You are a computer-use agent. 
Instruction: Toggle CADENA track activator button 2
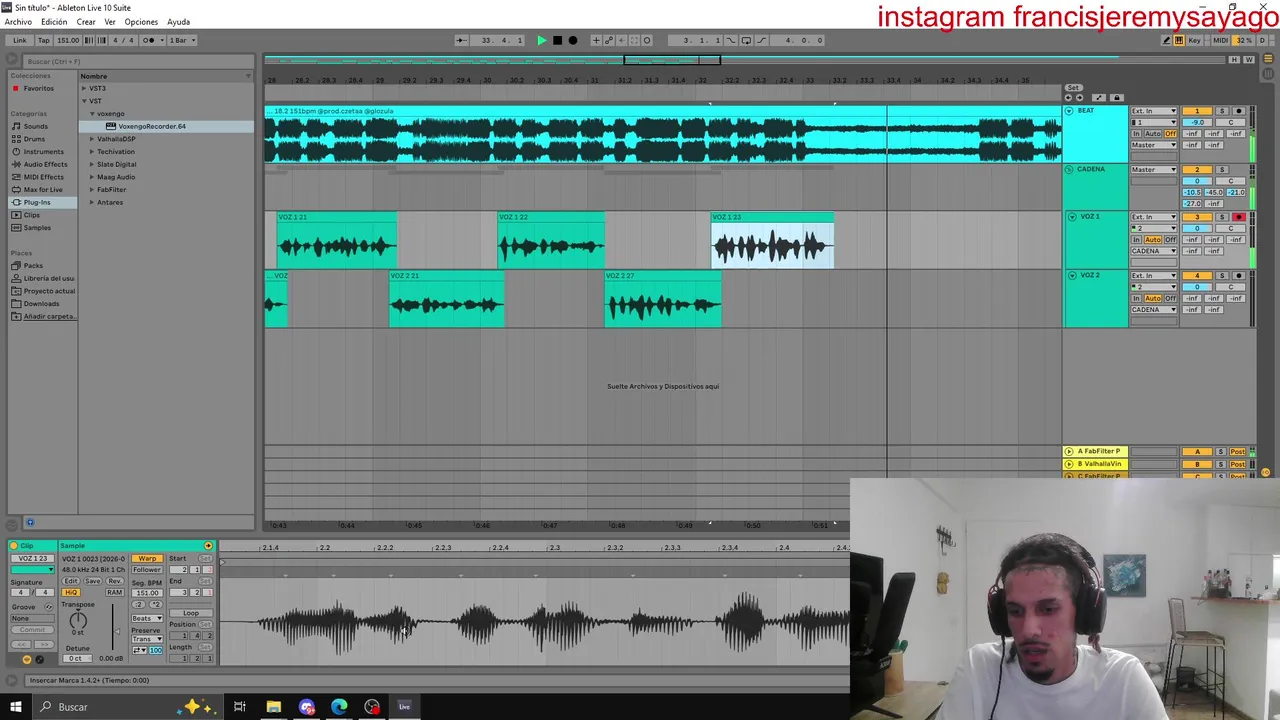(x=1197, y=170)
